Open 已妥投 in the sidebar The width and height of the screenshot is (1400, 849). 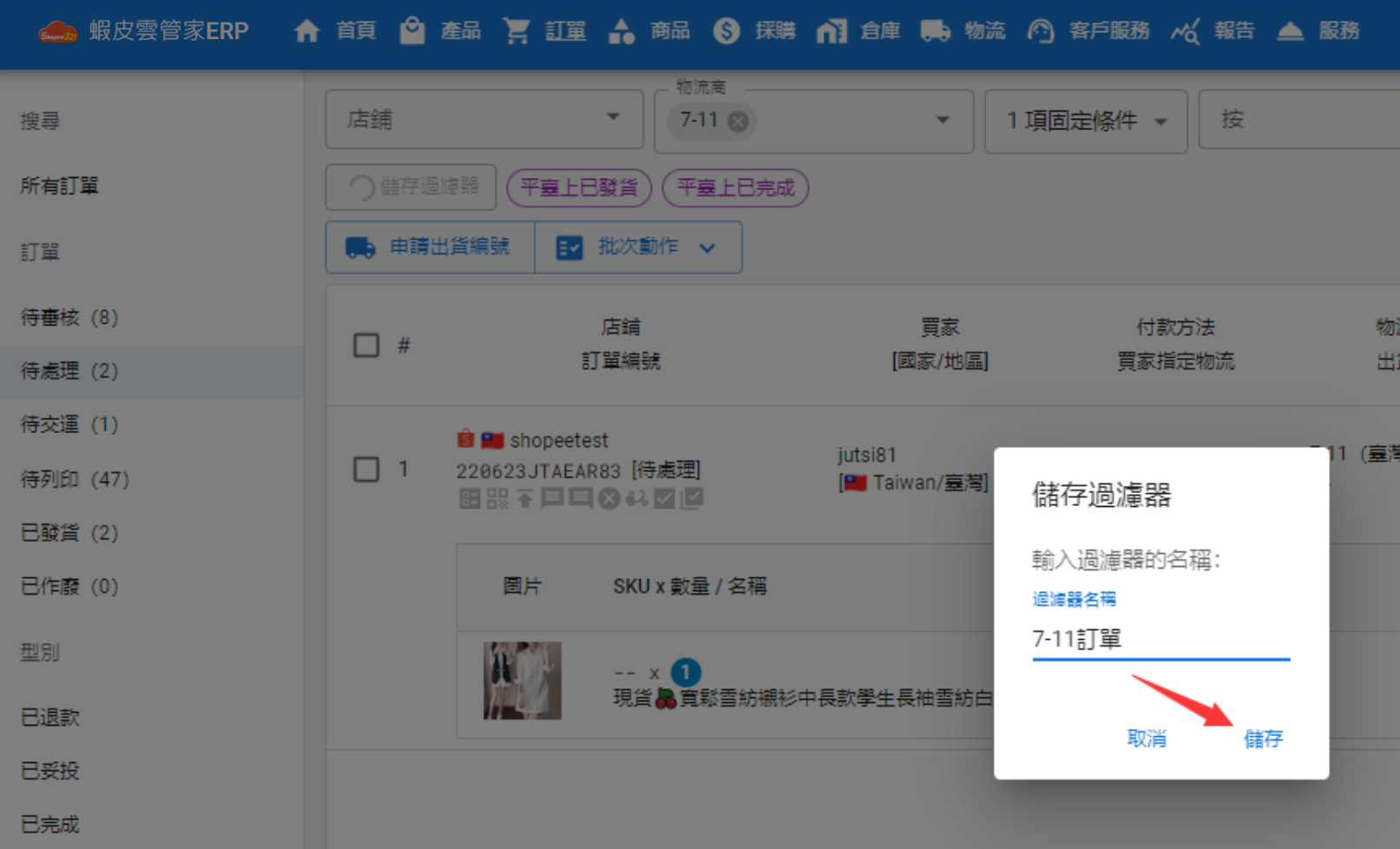(50, 771)
